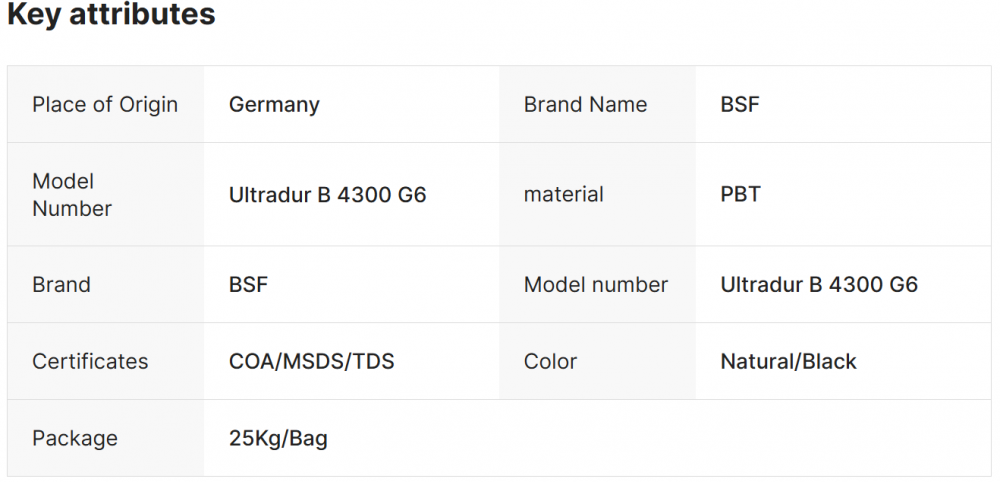Click the BSF value beside Brand Name

(740, 105)
